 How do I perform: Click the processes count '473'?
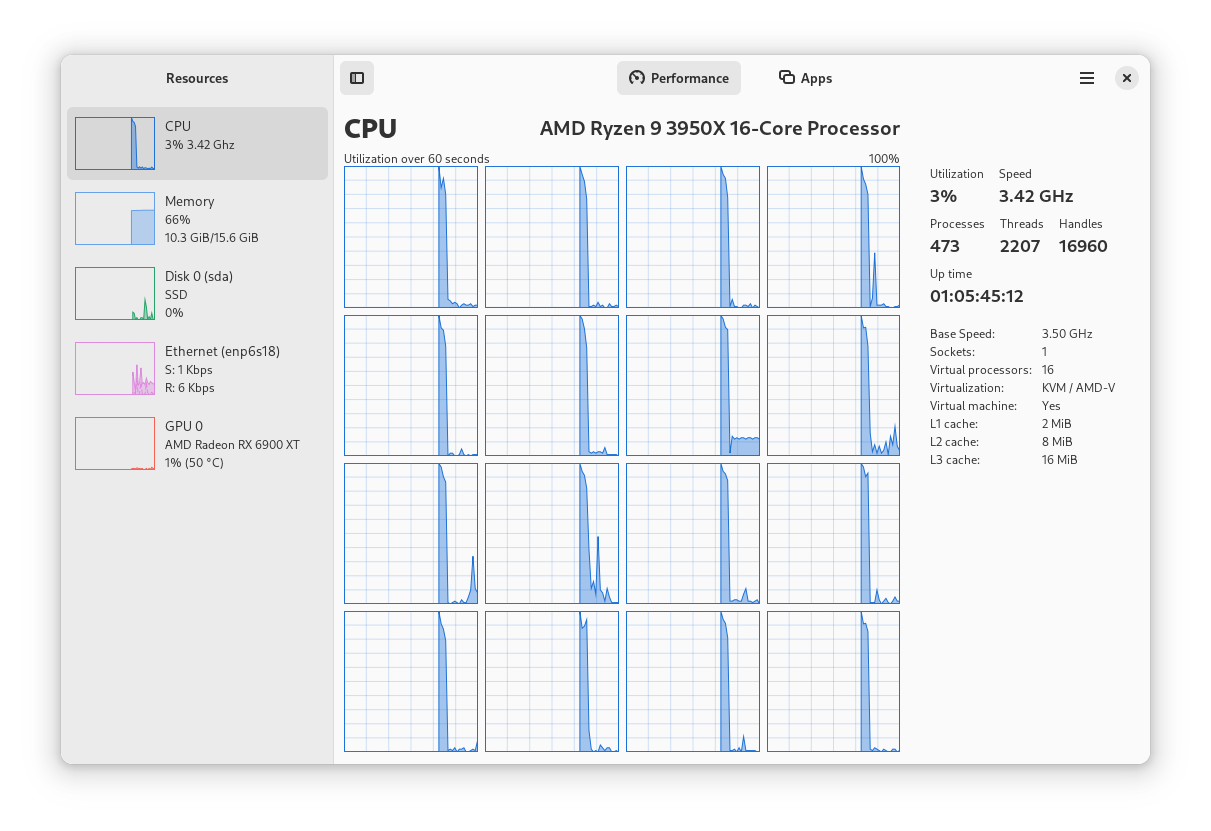[945, 246]
